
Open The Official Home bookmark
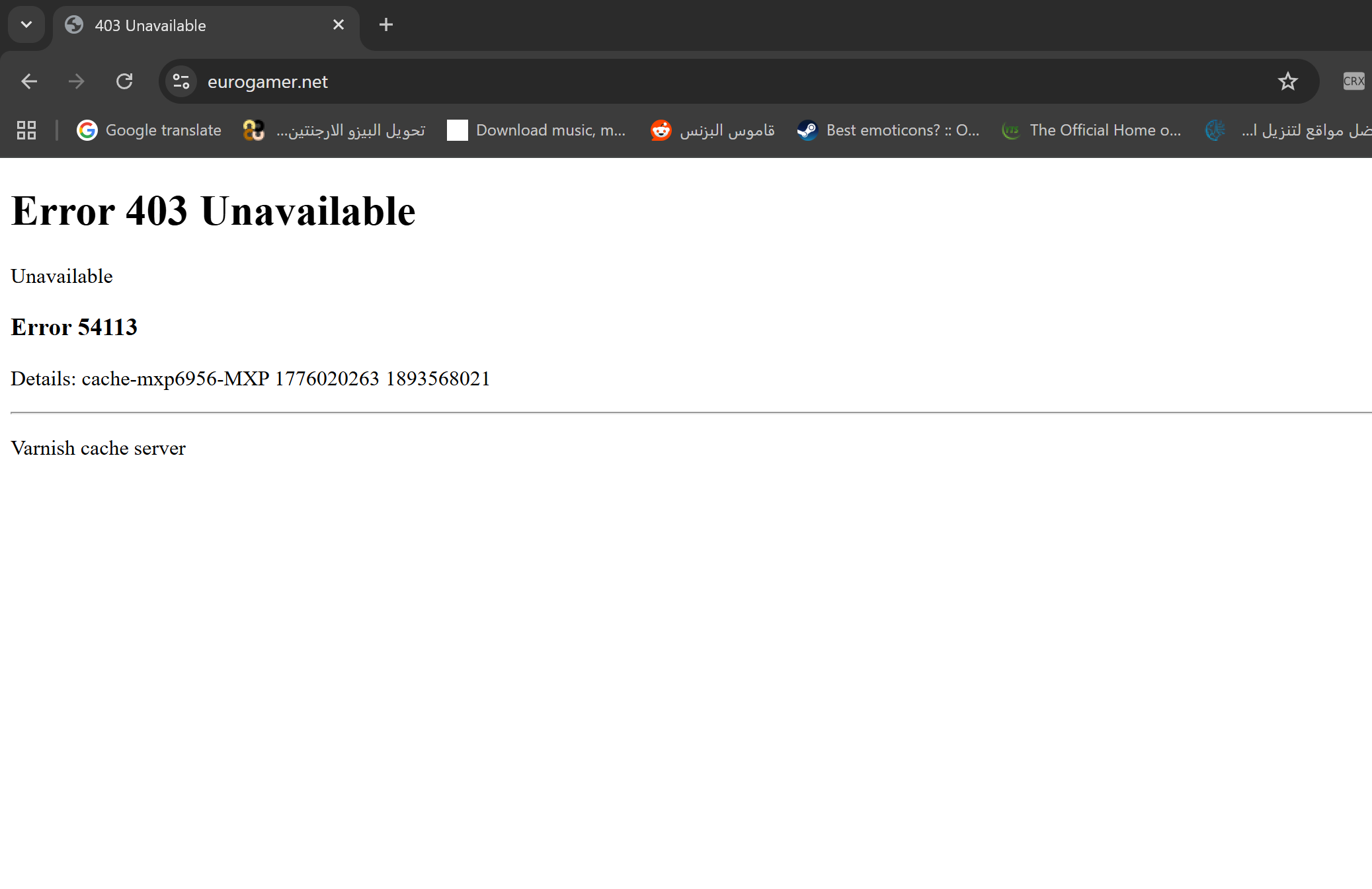1092,130
